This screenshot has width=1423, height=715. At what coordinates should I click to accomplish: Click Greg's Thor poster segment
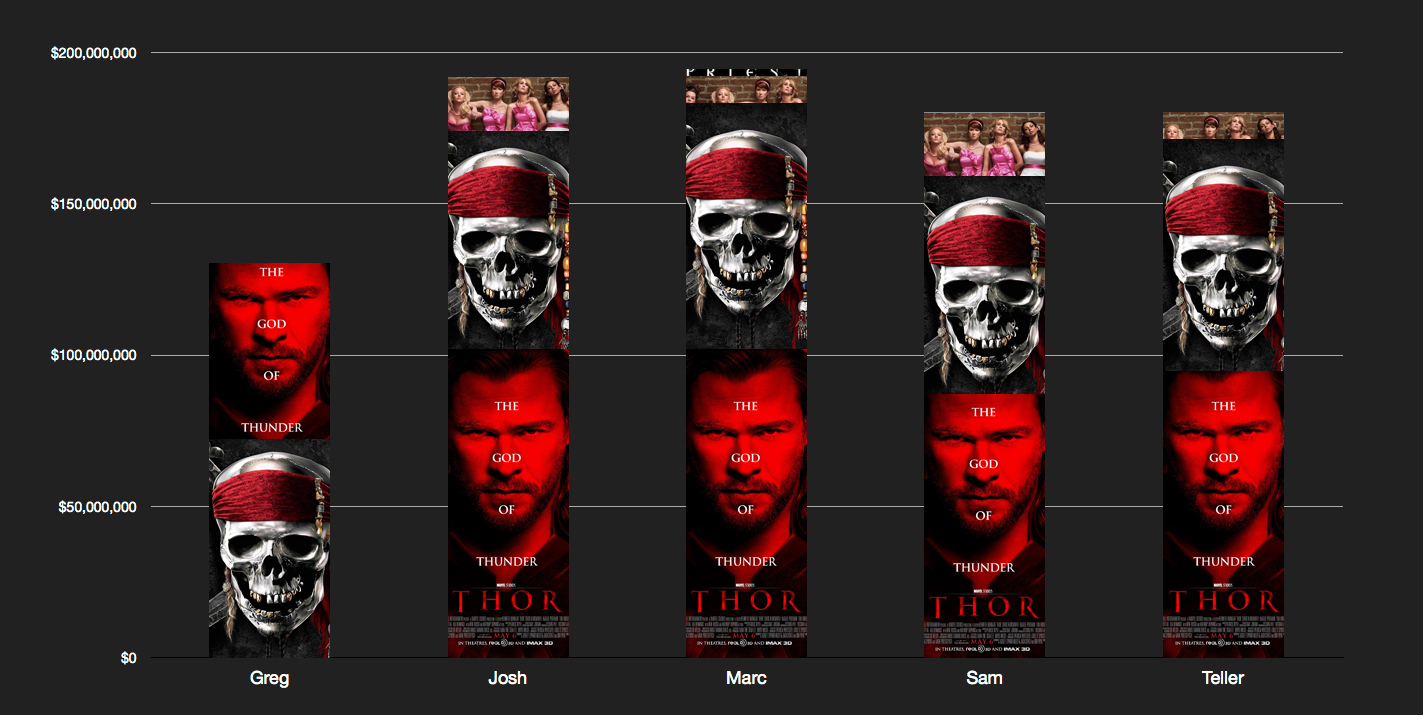tap(269, 351)
